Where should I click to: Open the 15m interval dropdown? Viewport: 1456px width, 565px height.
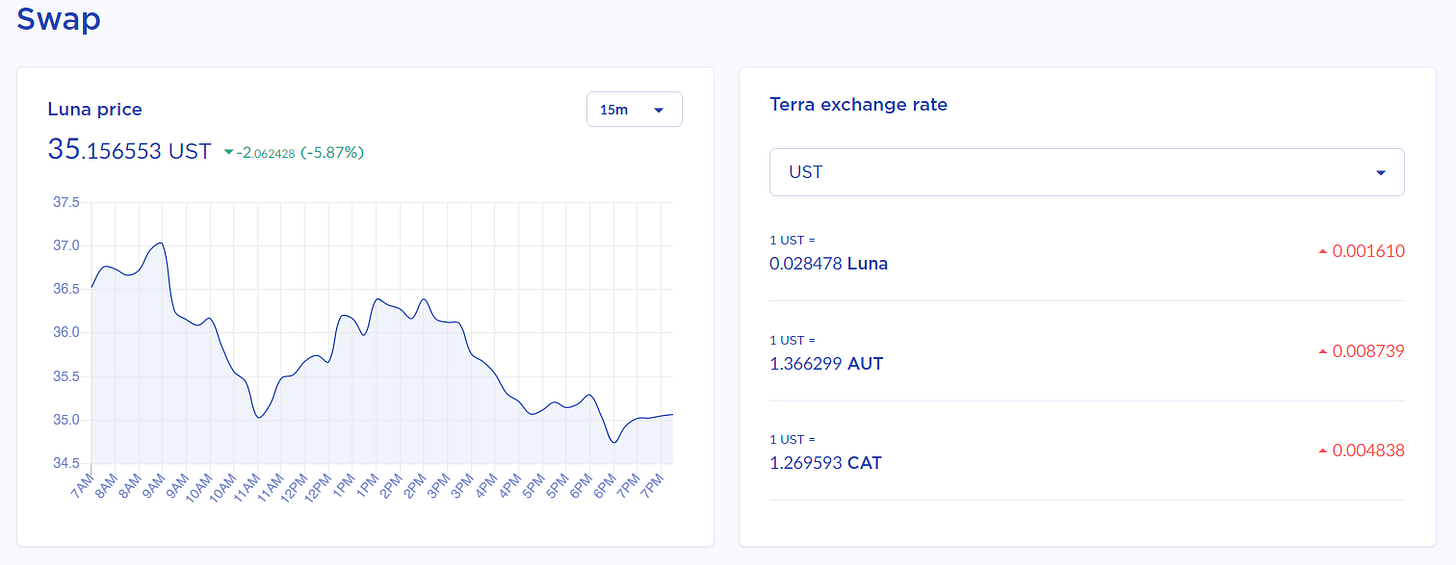634,109
